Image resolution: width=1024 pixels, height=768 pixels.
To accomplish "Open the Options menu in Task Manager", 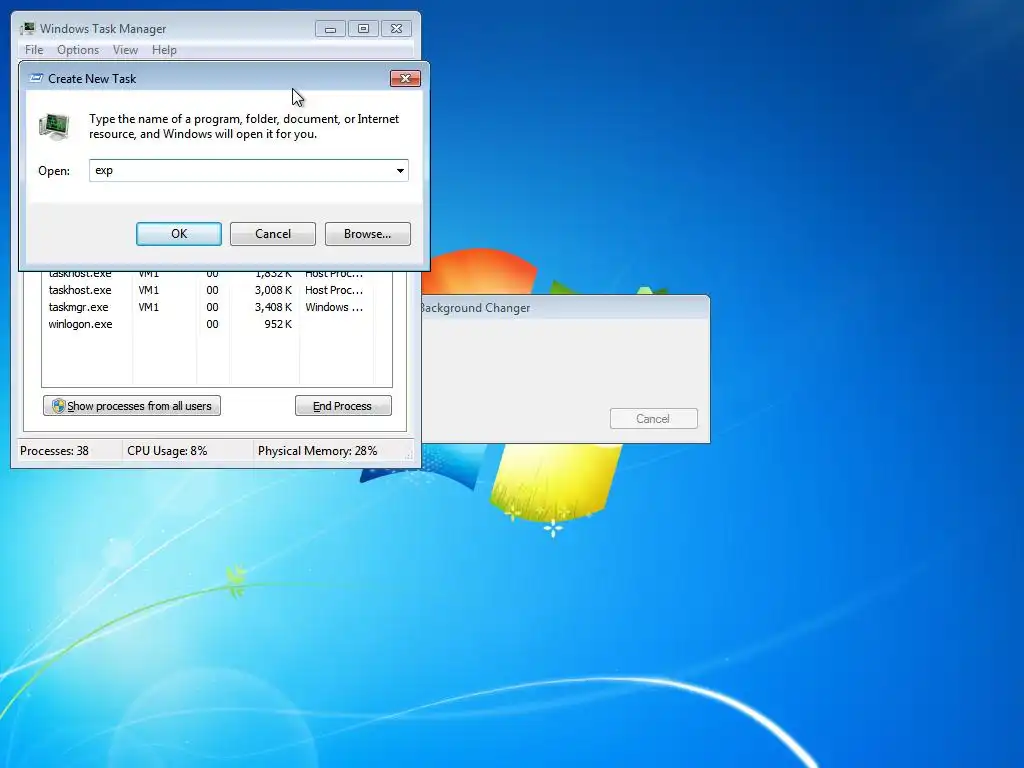I will [x=78, y=50].
